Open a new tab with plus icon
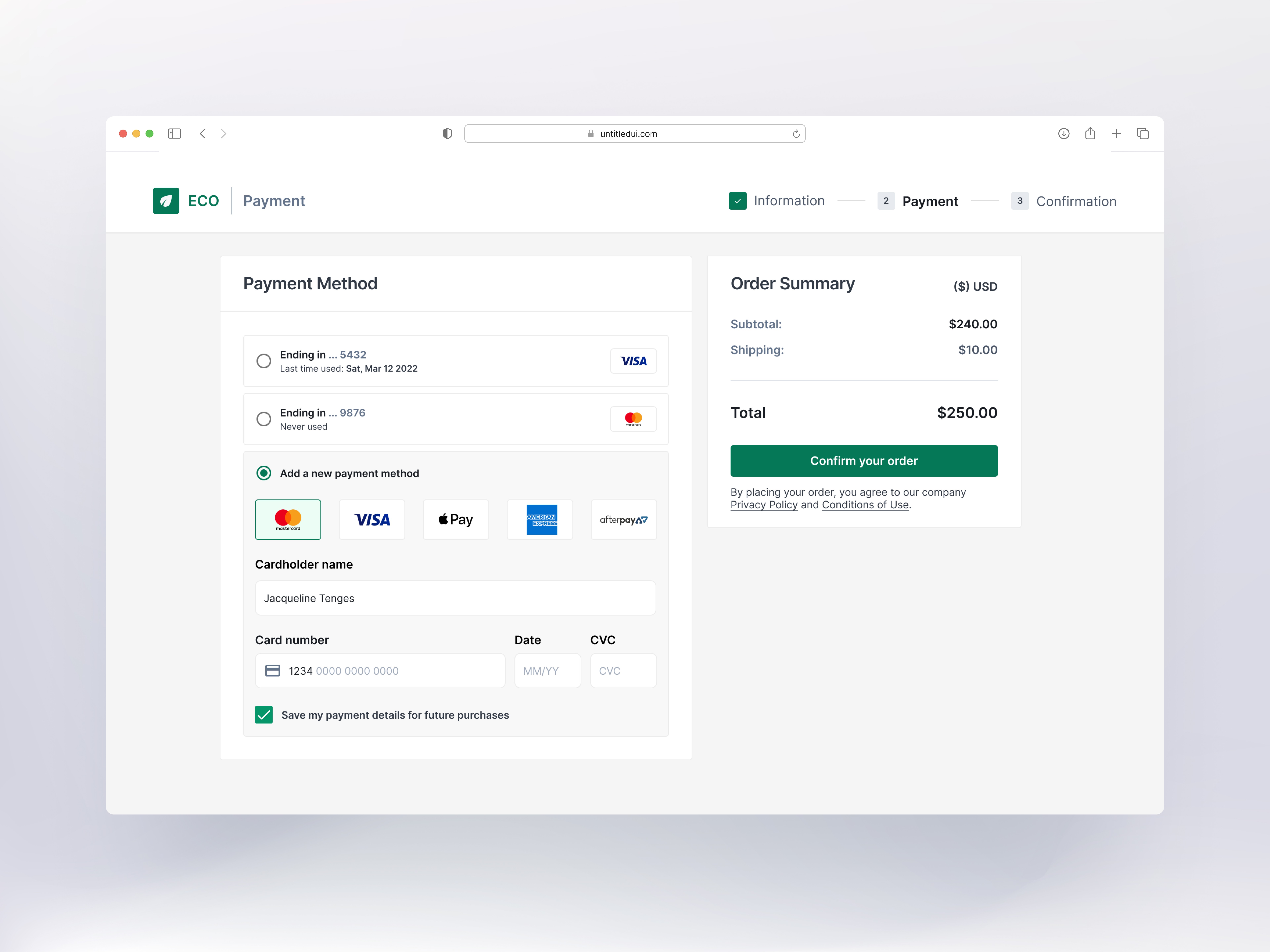The image size is (1270, 952). pyautogui.click(x=1116, y=134)
